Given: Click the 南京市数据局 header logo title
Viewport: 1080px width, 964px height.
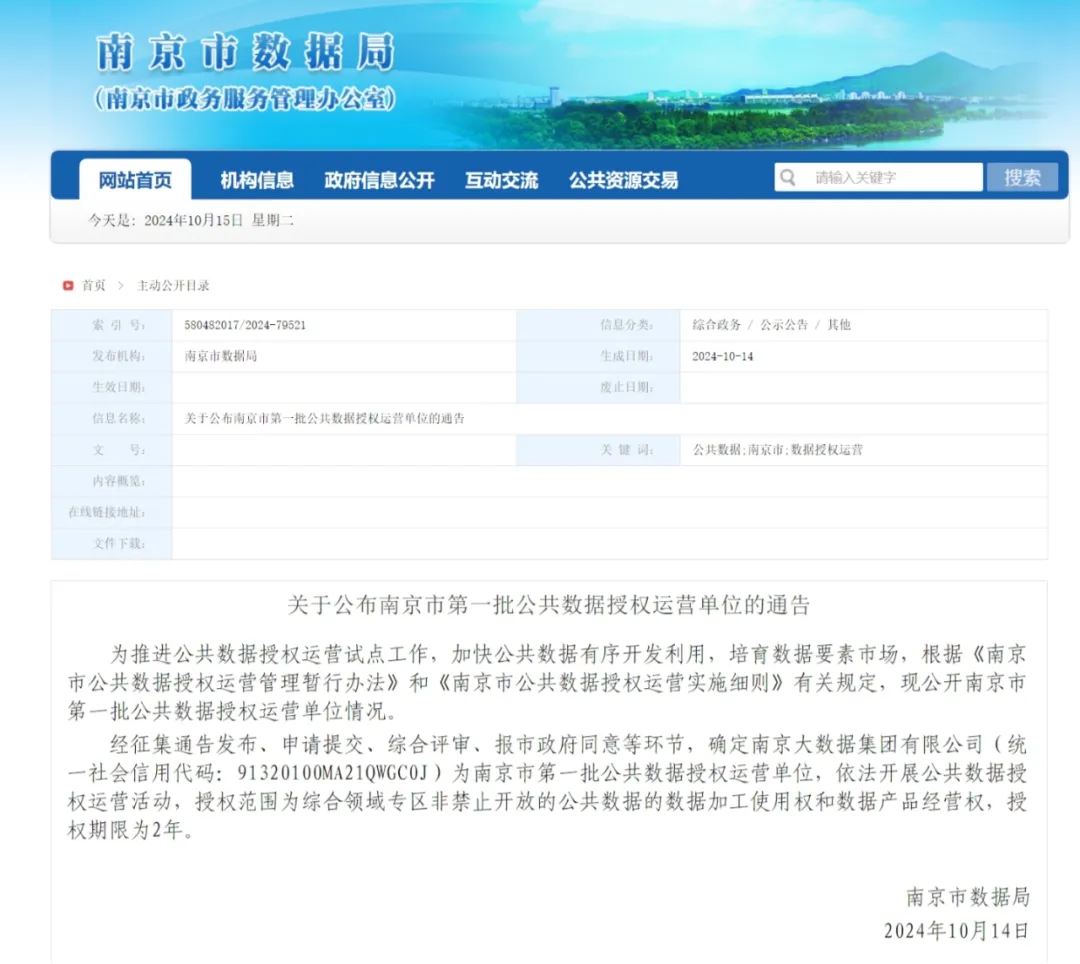Looking at the screenshot, I should point(246,53).
